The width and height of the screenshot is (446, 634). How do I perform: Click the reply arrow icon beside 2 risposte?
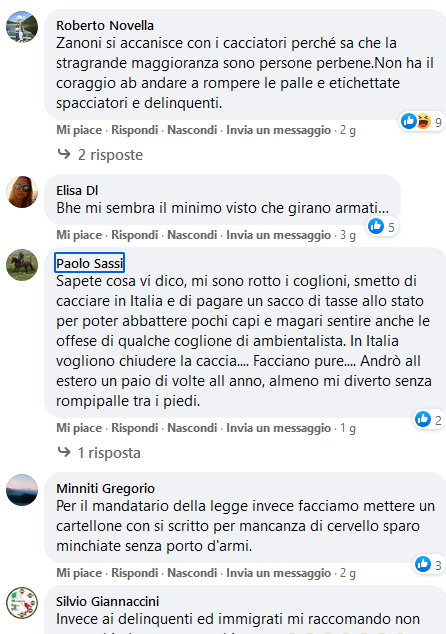[x=64, y=154]
